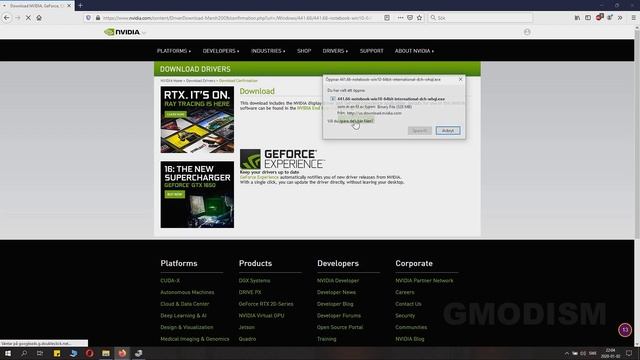This screenshot has width=640, height=360.
Task: Open Task View on the taskbar
Action: pos(40,353)
